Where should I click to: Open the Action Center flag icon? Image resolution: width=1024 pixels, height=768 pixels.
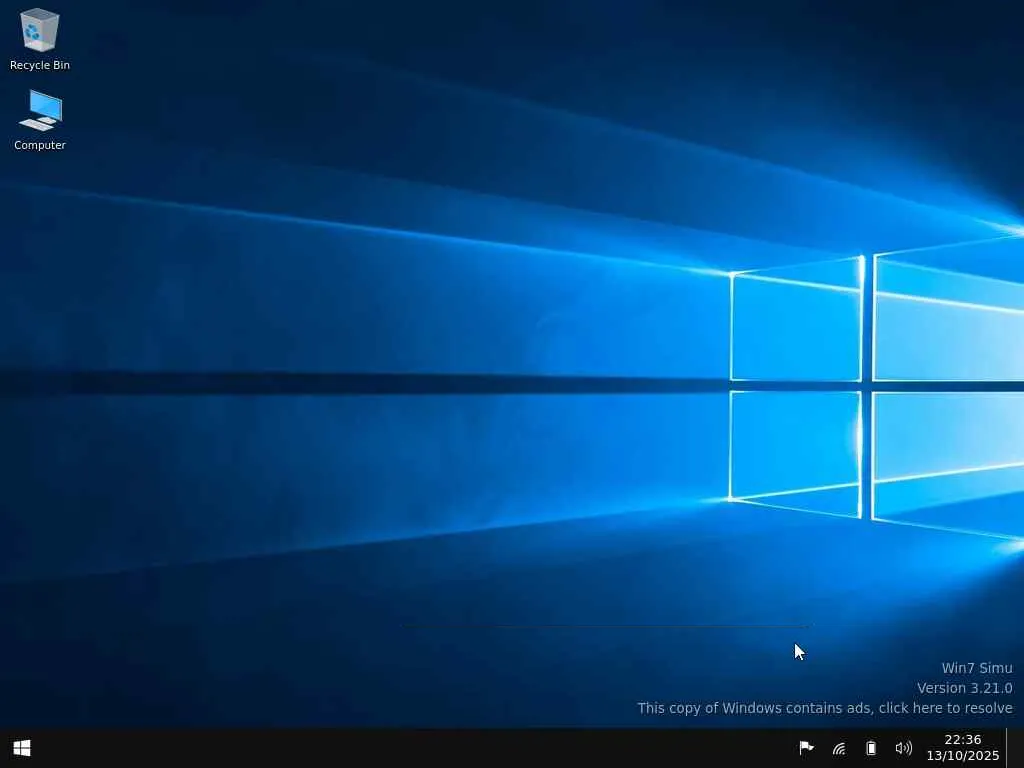click(807, 748)
